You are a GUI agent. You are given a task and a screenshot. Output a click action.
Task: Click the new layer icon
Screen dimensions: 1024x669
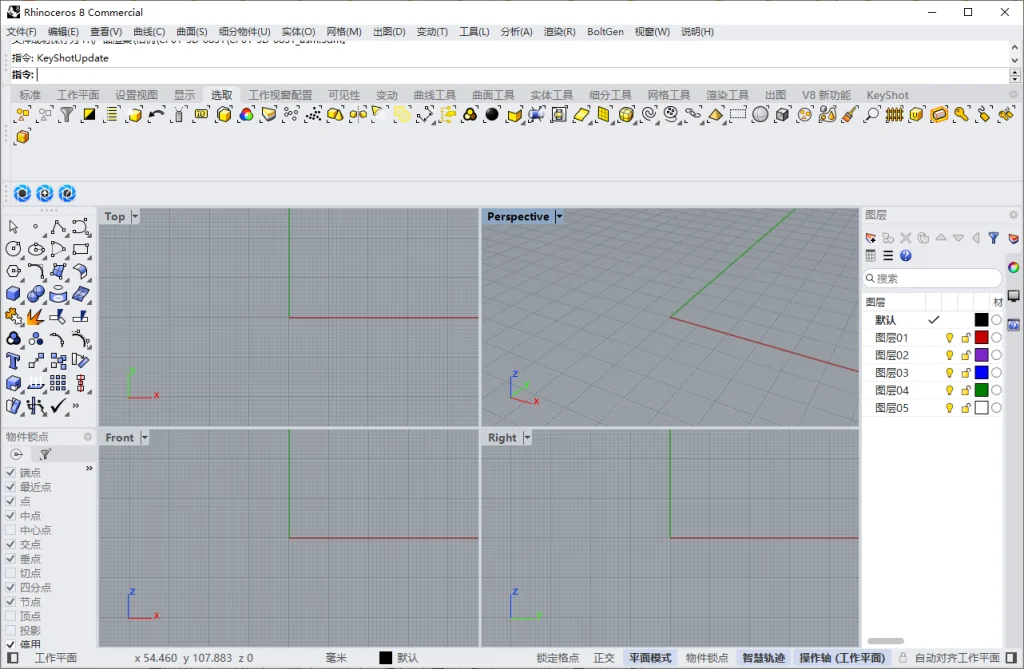pyautogui.click(x=871, y=238)
